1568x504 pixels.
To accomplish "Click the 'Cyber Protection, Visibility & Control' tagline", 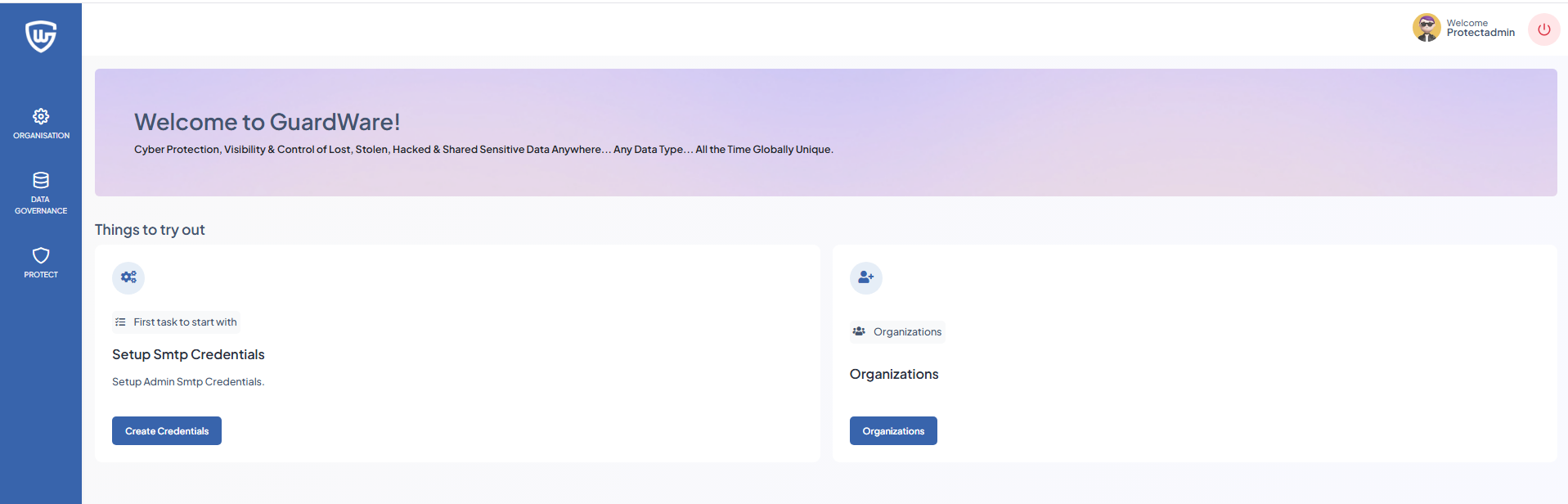I will pos(483,150).
